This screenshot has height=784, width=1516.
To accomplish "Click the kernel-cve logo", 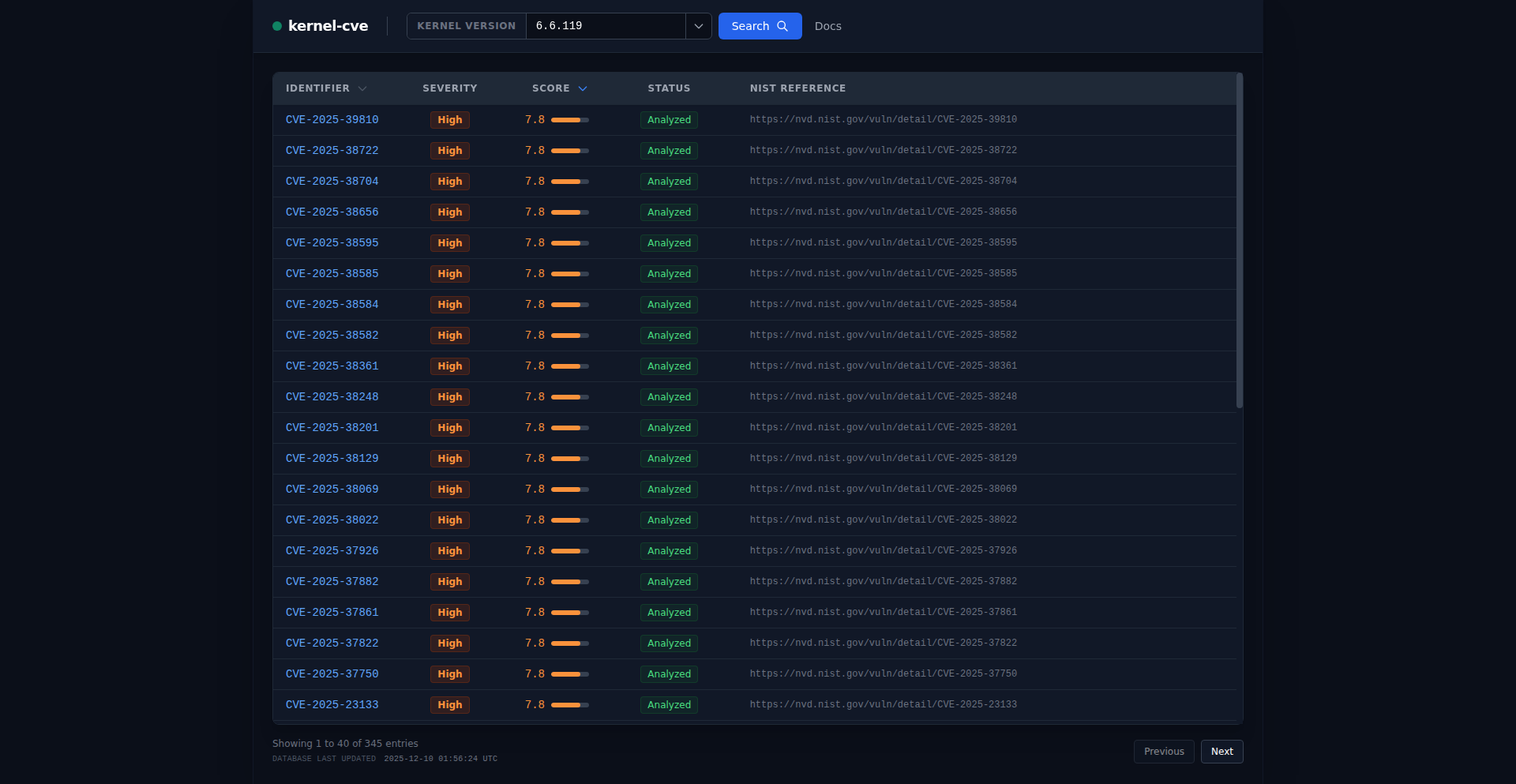I will tap(328, 25).
